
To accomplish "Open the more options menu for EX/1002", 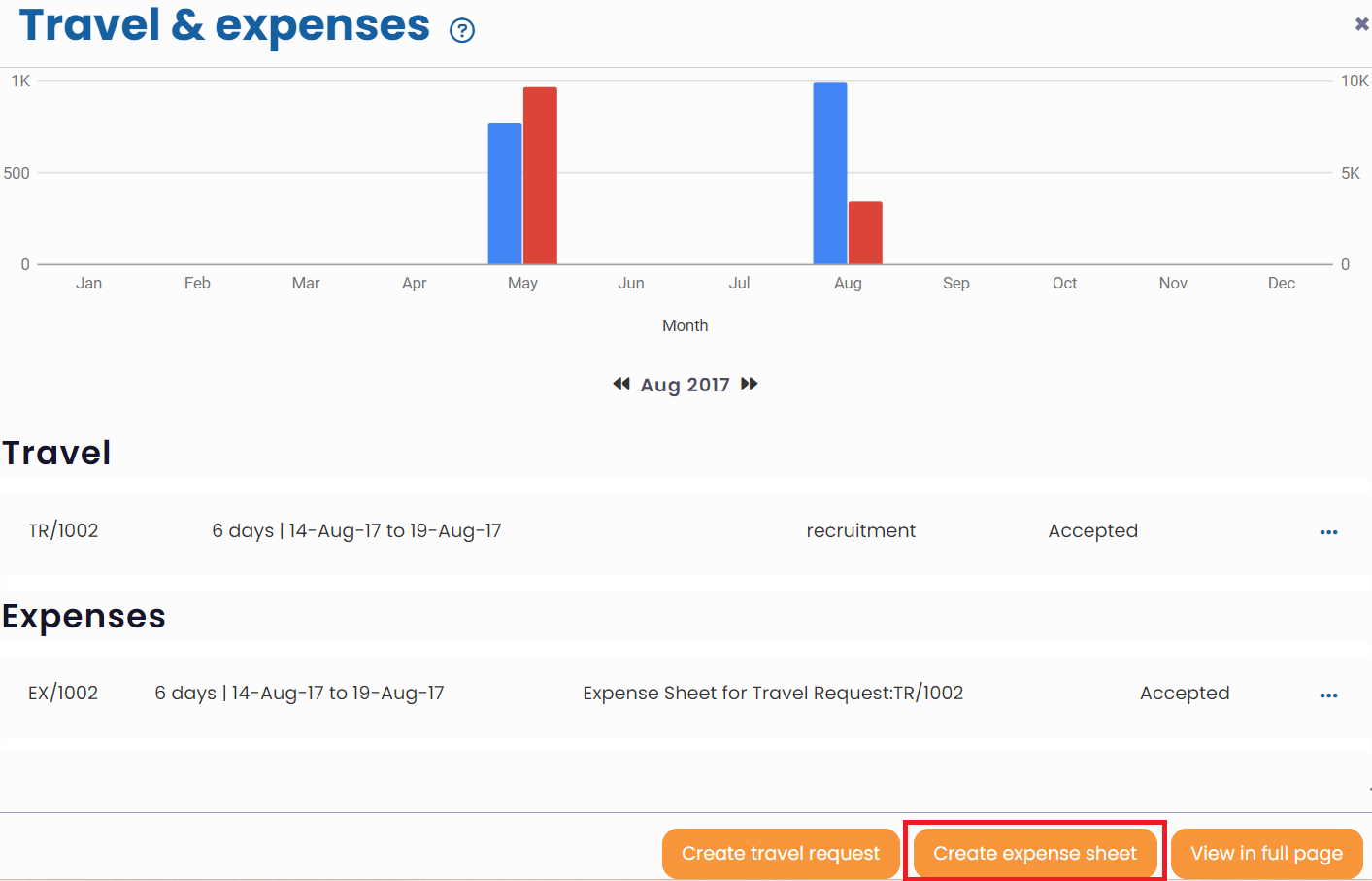I will tap(1328, 695).
